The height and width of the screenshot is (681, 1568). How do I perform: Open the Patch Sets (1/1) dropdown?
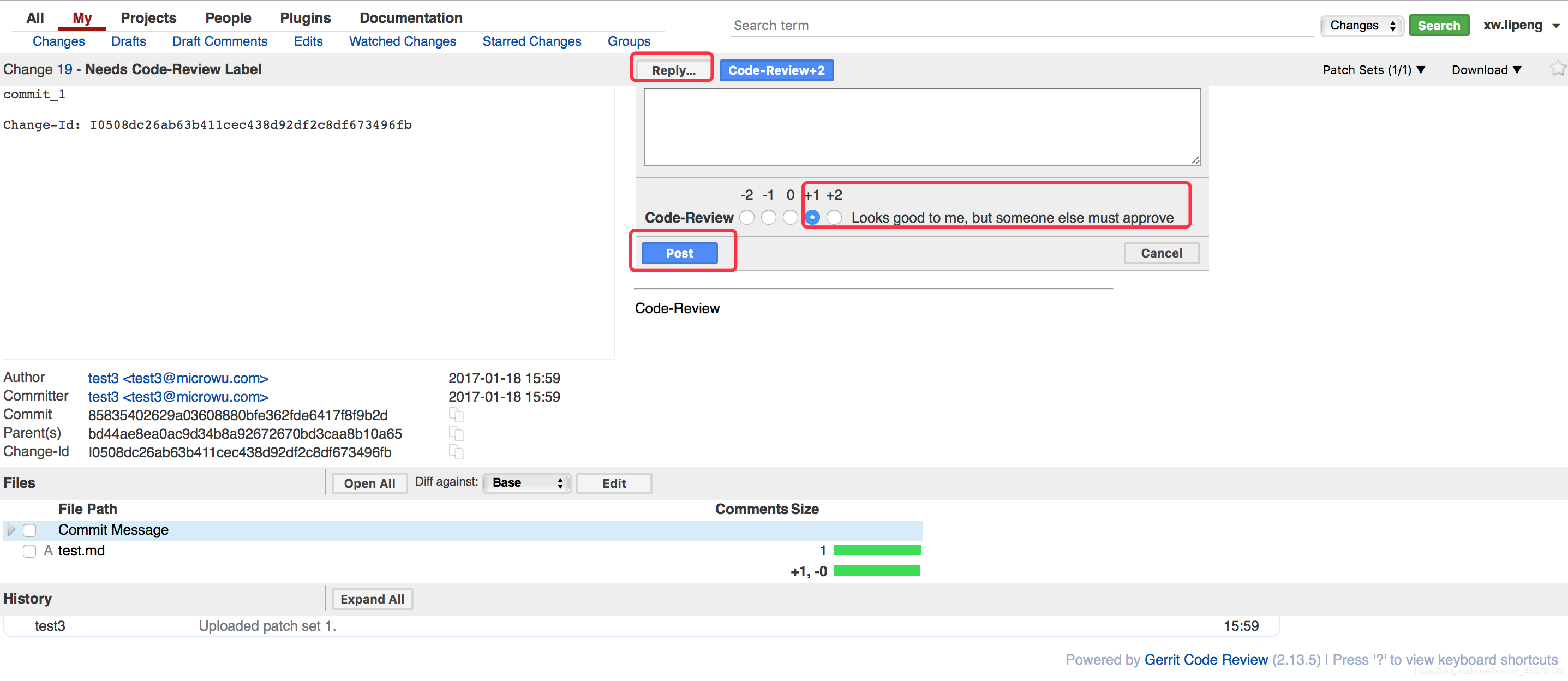[1373, 70]
